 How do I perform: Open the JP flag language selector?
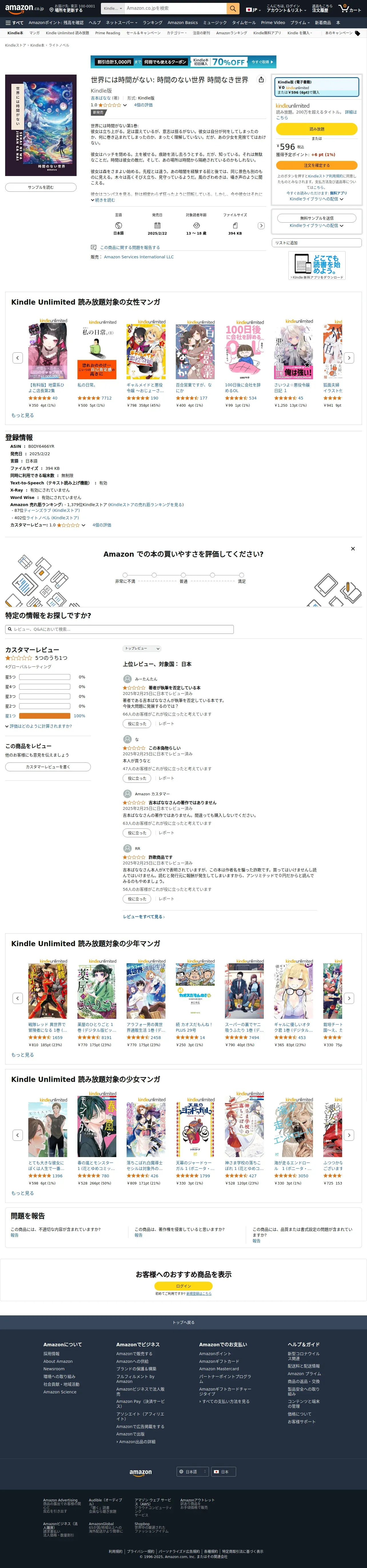pyautogui.click(x=253, y=10)
